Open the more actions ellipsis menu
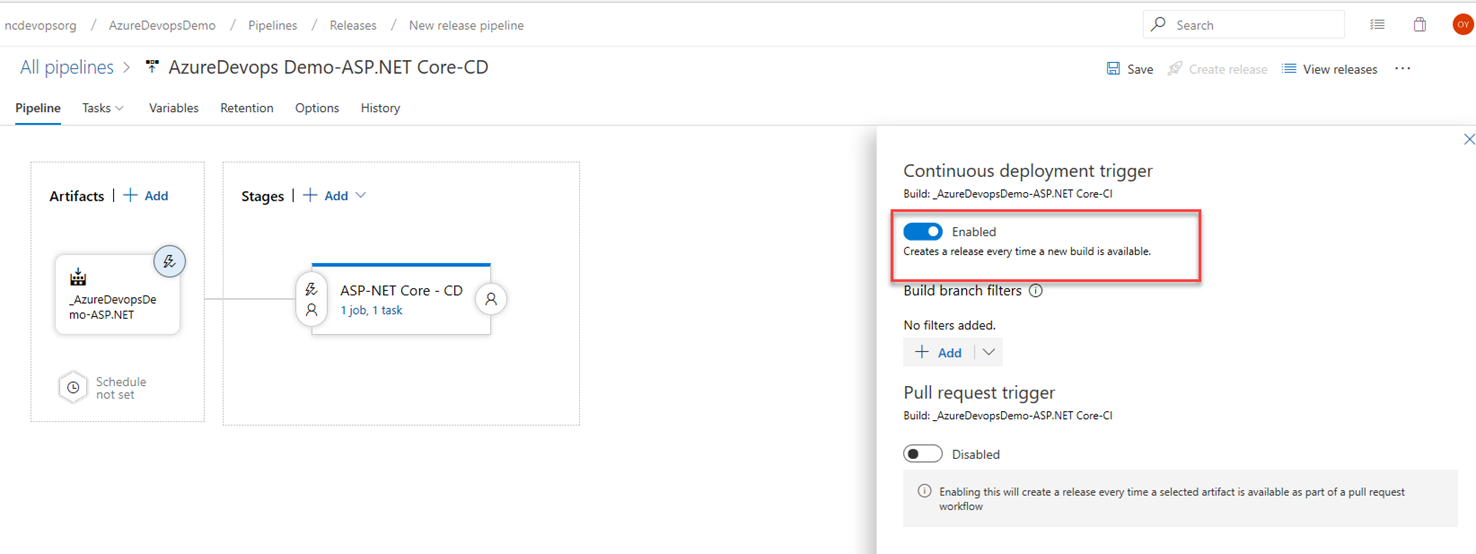 click(x=1402, y=68)
